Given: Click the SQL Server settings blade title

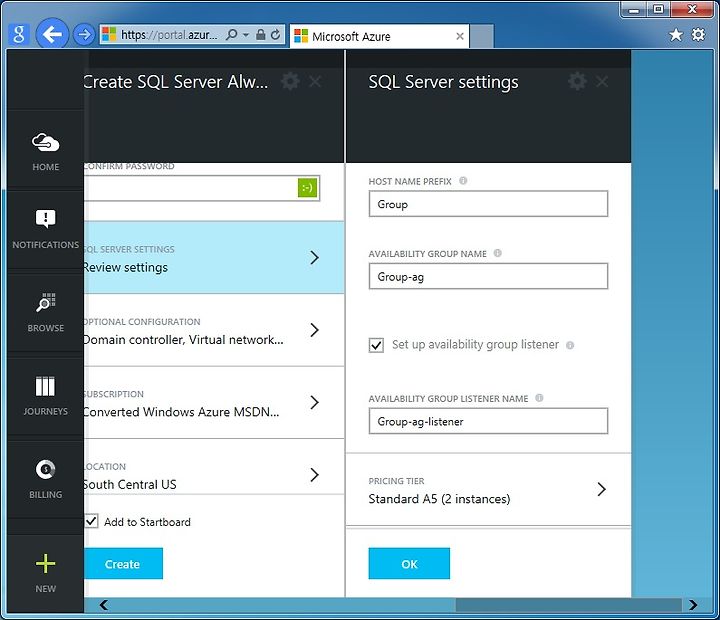Looking at the screenshot, I should pyautogui.click(x=443, y=82).
